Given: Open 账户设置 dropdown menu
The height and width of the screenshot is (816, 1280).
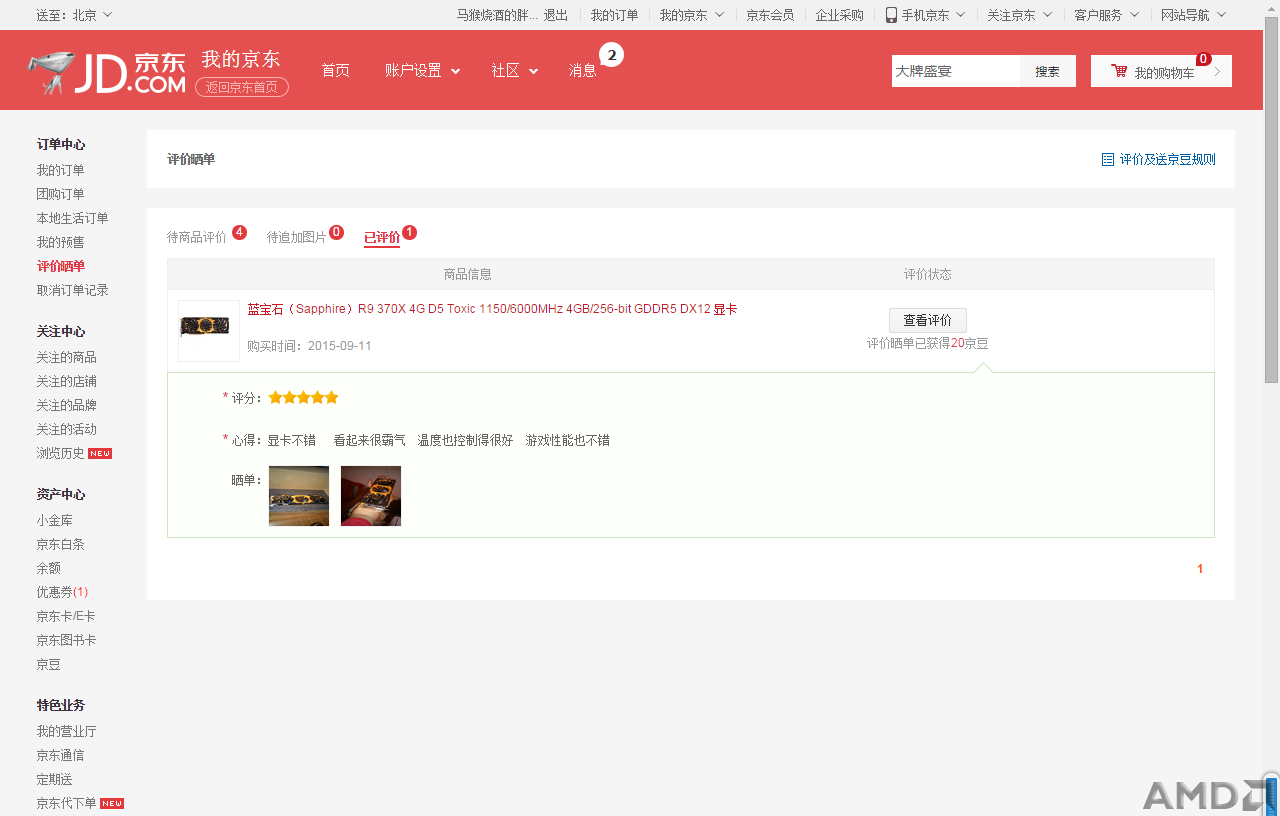Looking at the screenshot, I should (x=422, y=71).
